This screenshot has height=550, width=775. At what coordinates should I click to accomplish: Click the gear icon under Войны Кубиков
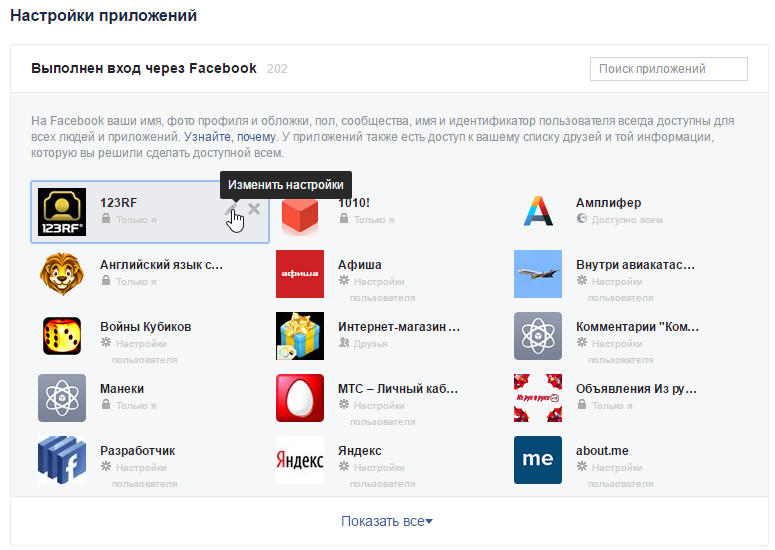(106, 342)
